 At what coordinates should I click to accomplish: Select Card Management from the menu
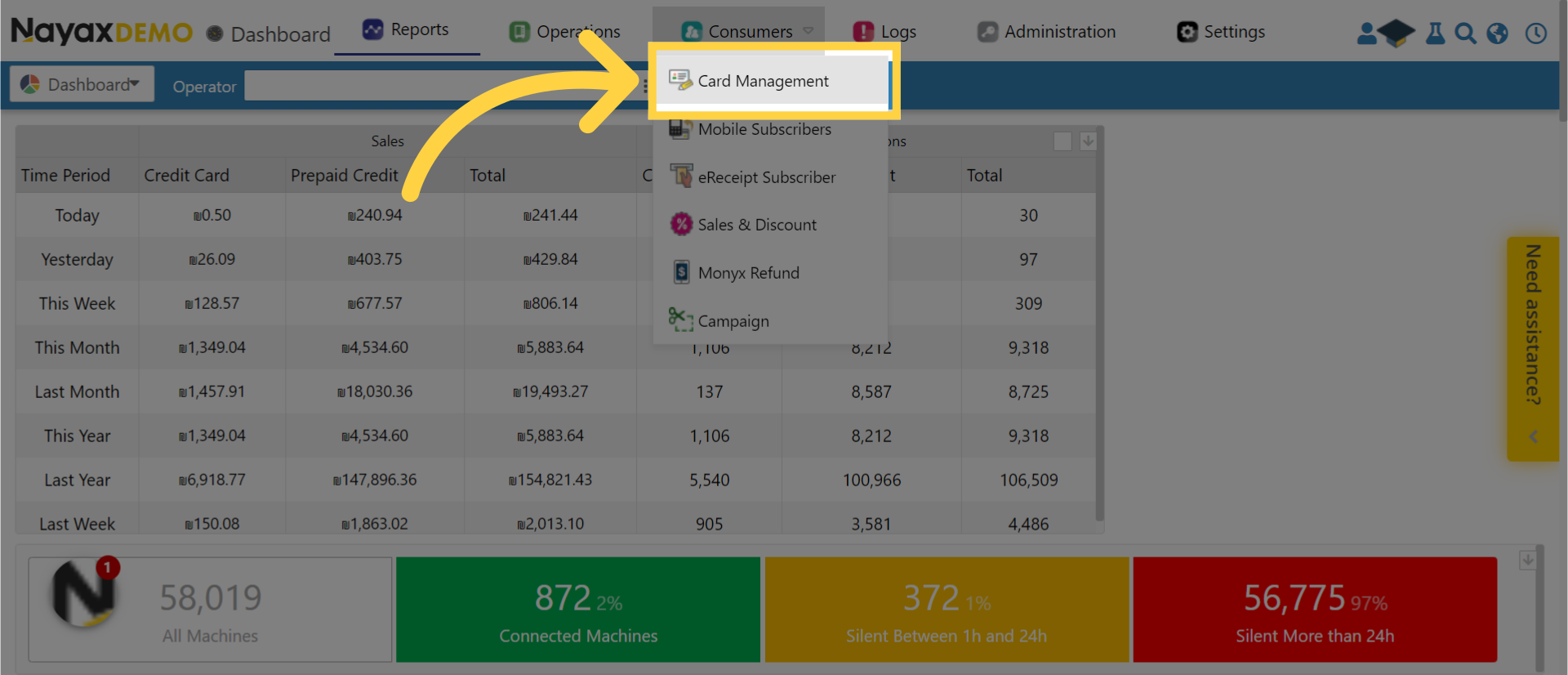click(763, 81)
